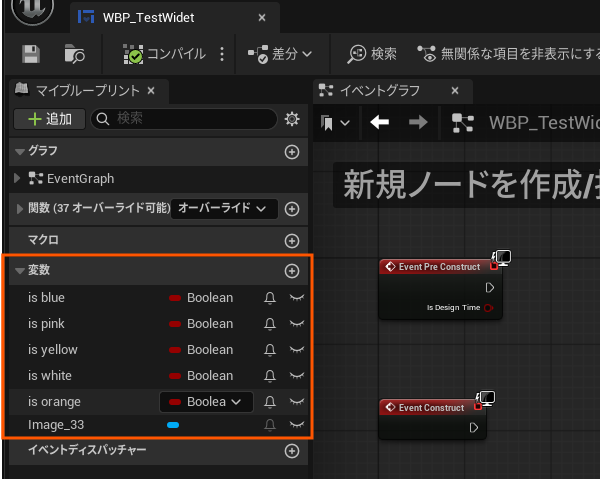Add a new macro with plus icon
Screen dimensions: 600x479
click(292, 240)
